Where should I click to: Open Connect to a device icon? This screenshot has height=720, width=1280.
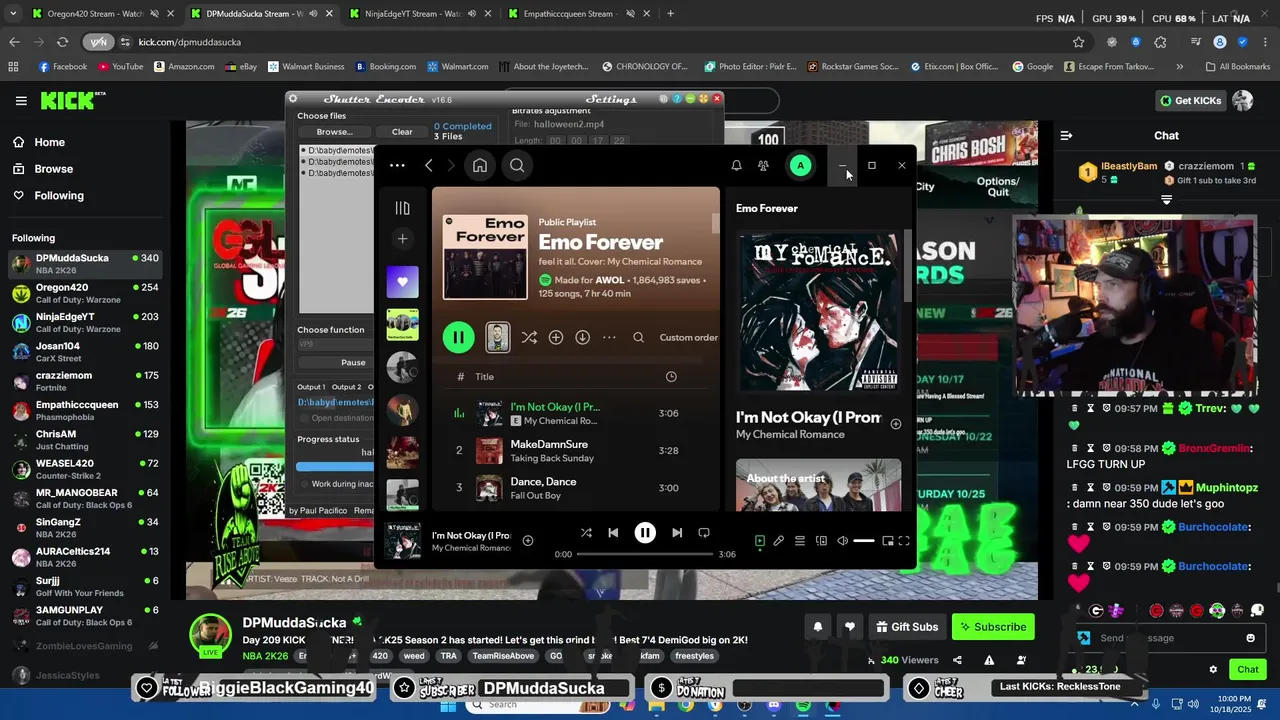pos(821,541)
